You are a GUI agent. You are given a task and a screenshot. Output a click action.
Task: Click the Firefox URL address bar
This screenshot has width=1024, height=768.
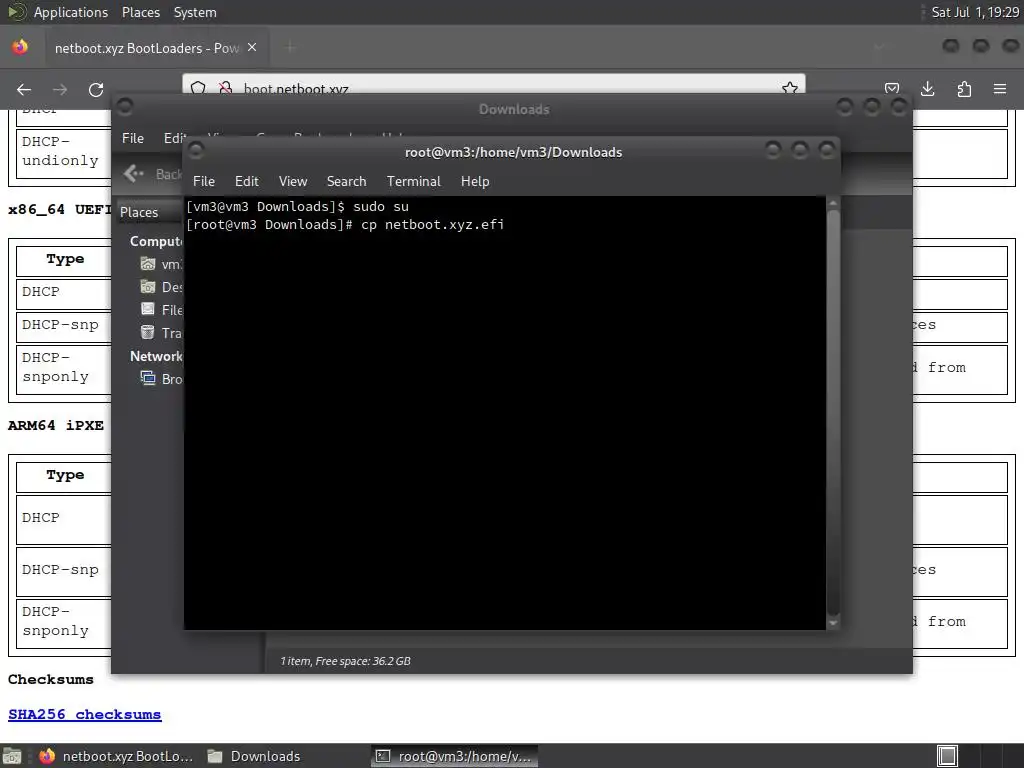tap(493, 88)
